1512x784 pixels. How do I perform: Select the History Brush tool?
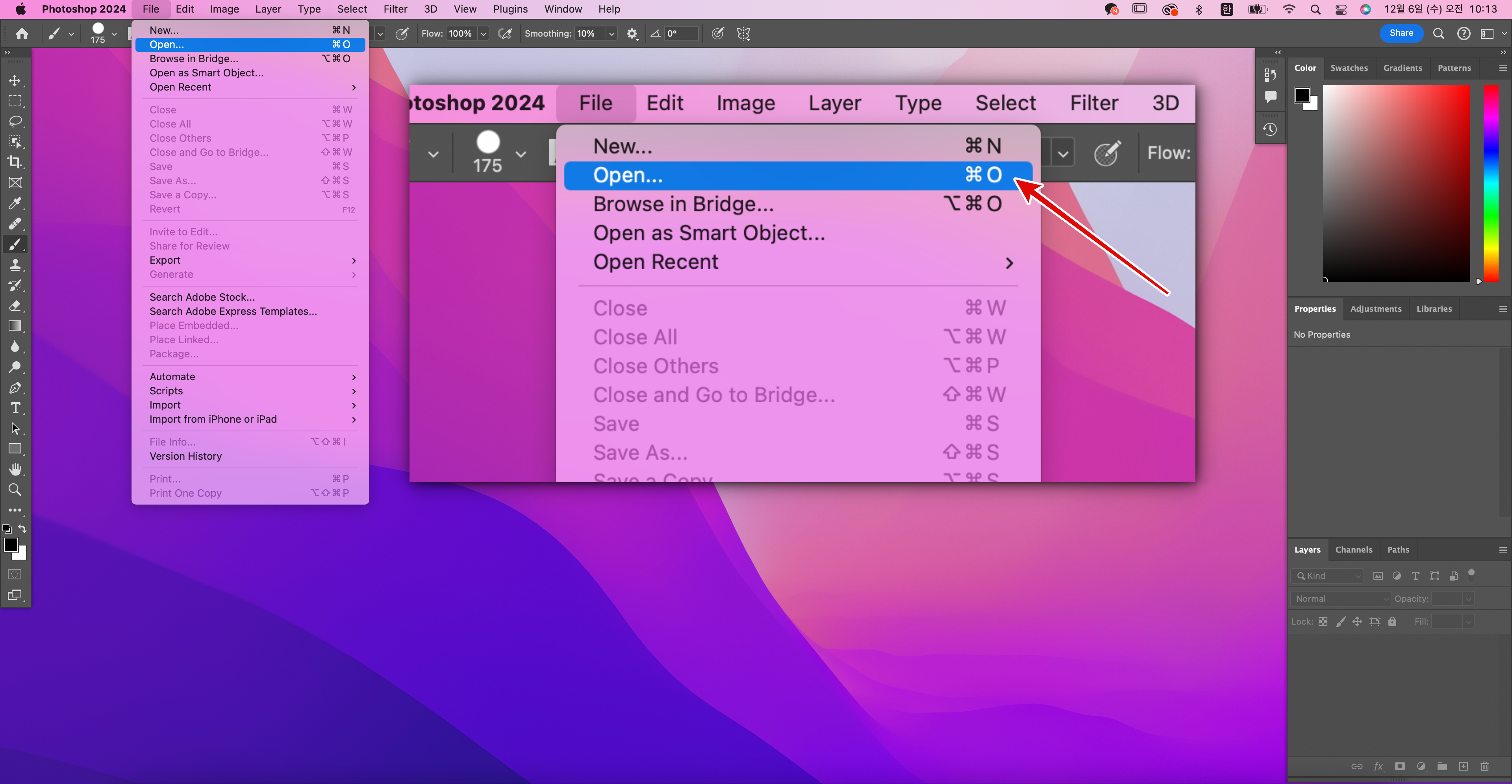click(15, 285)
